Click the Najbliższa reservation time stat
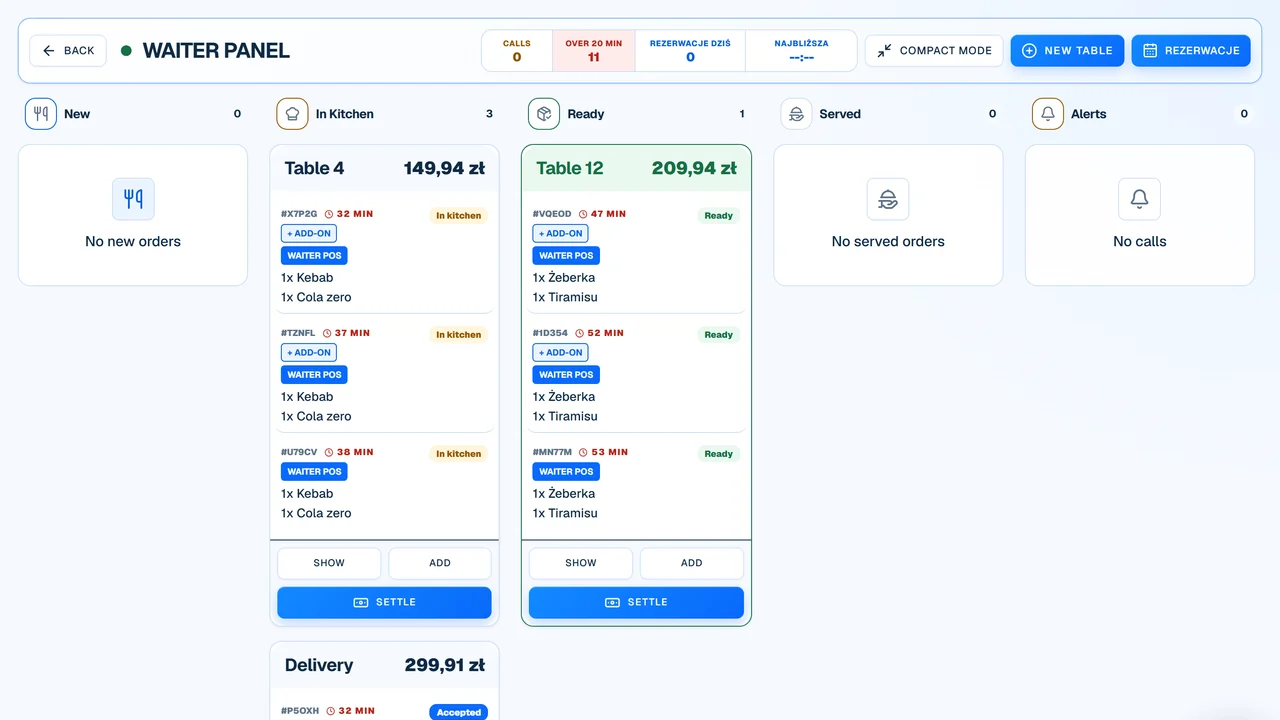This screenshot has width=1280, height=720. [801, 51]
